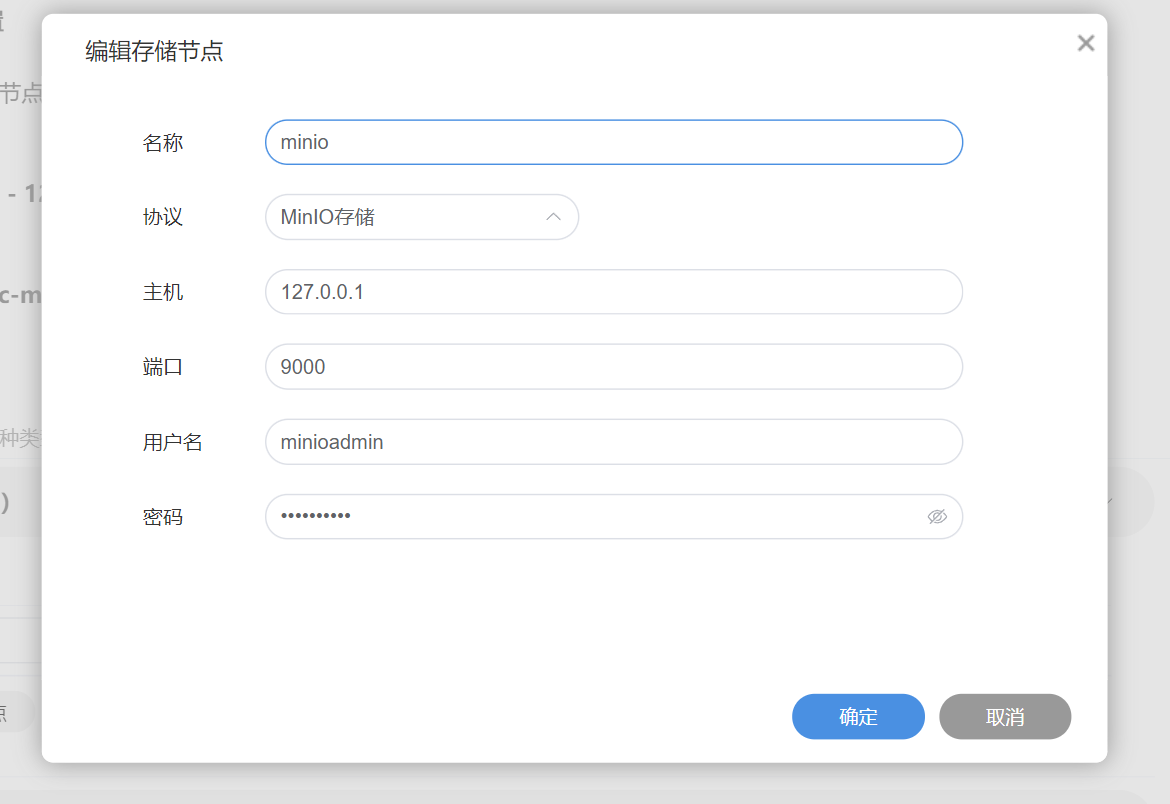Select the 端口 field showing 9000
Screen dimensions: 1170x804
click(613, 367)
